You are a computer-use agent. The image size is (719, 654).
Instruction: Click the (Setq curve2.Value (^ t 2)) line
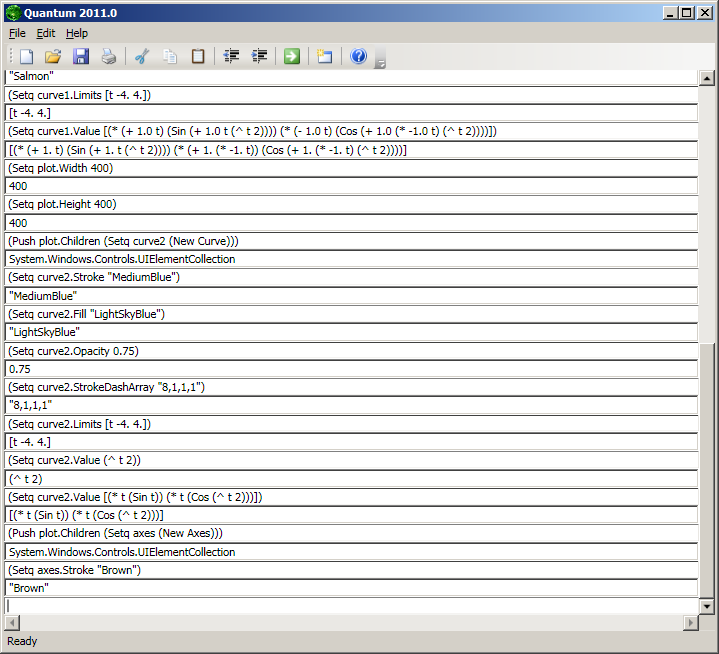pos(351,460)
